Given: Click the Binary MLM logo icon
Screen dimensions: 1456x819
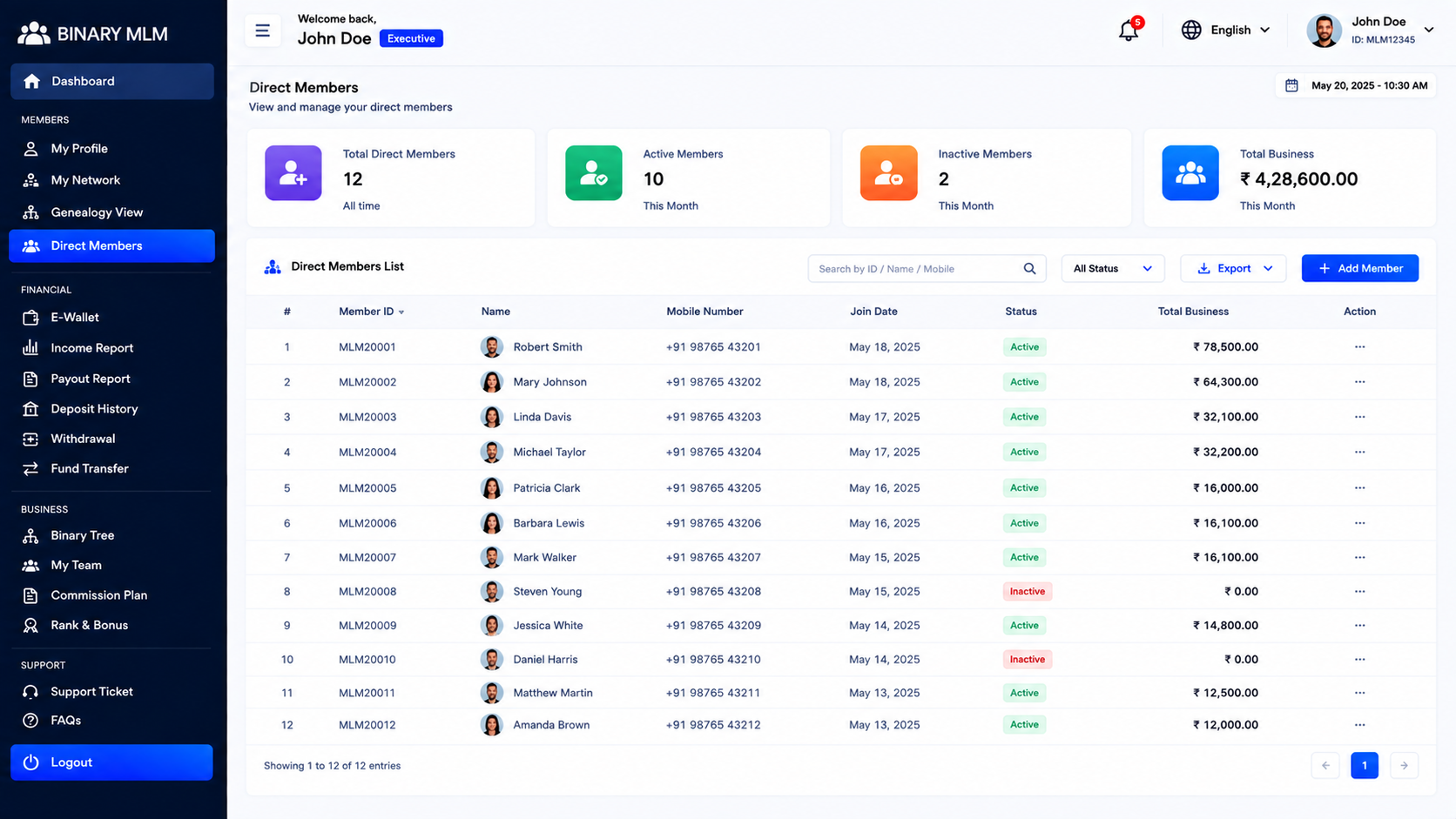Looking at the screenshot, I should point(33,33).
